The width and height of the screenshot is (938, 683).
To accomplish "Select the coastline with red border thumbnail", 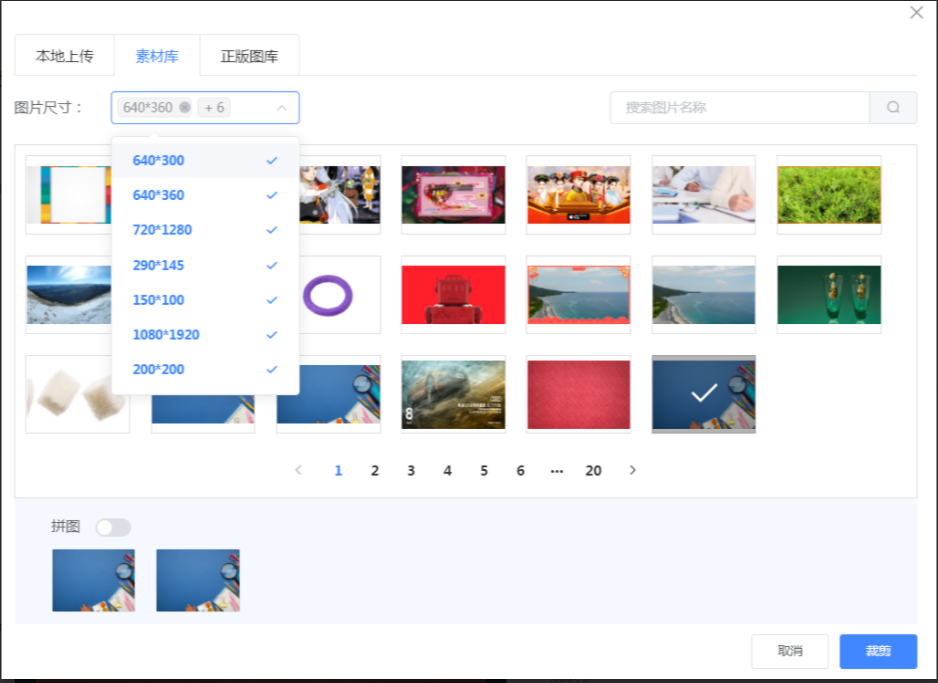I will (x=578, y=295).
